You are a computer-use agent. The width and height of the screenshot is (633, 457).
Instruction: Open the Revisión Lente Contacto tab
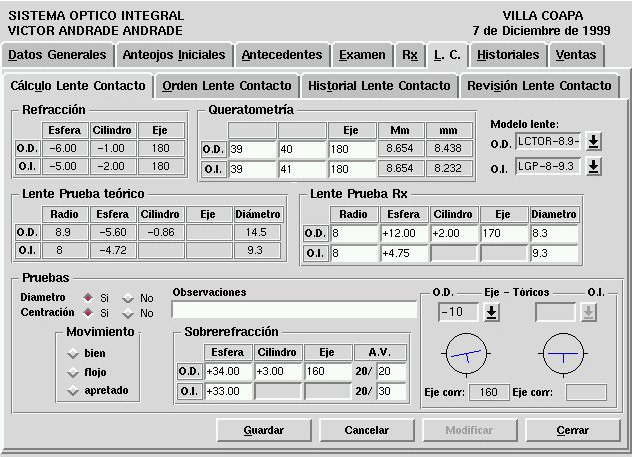coord(538,86)
